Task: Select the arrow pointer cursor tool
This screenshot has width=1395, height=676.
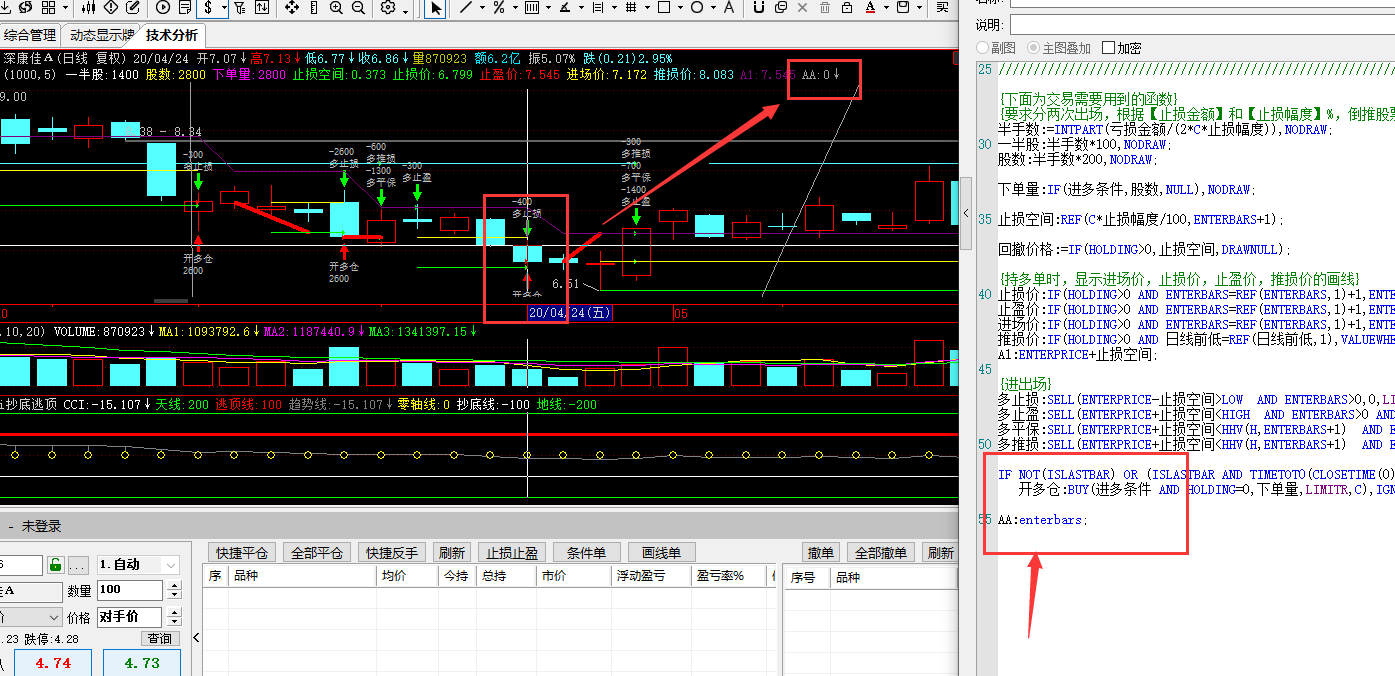Action: click(436, 8)
